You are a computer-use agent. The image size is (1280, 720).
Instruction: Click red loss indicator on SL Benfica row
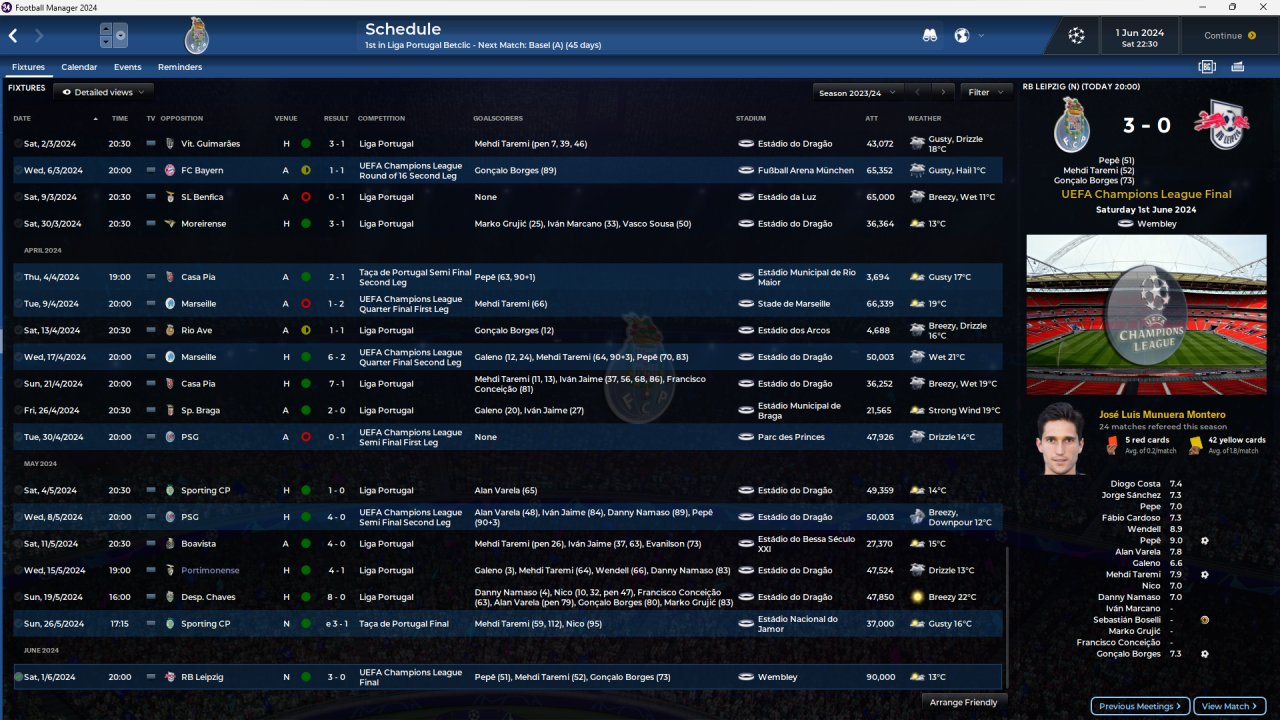coord(305,197)
